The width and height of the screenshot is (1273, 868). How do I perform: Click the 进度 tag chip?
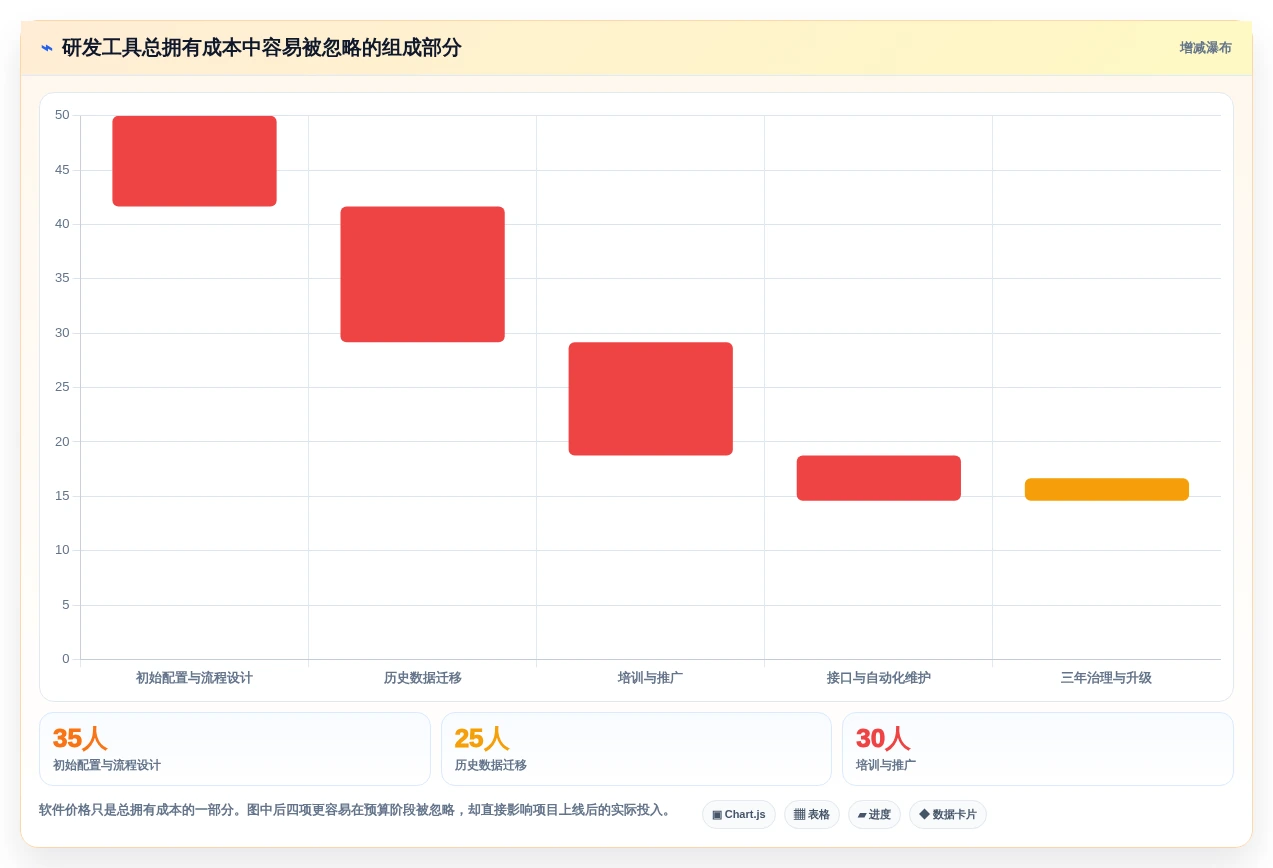[x=874, y=815]
